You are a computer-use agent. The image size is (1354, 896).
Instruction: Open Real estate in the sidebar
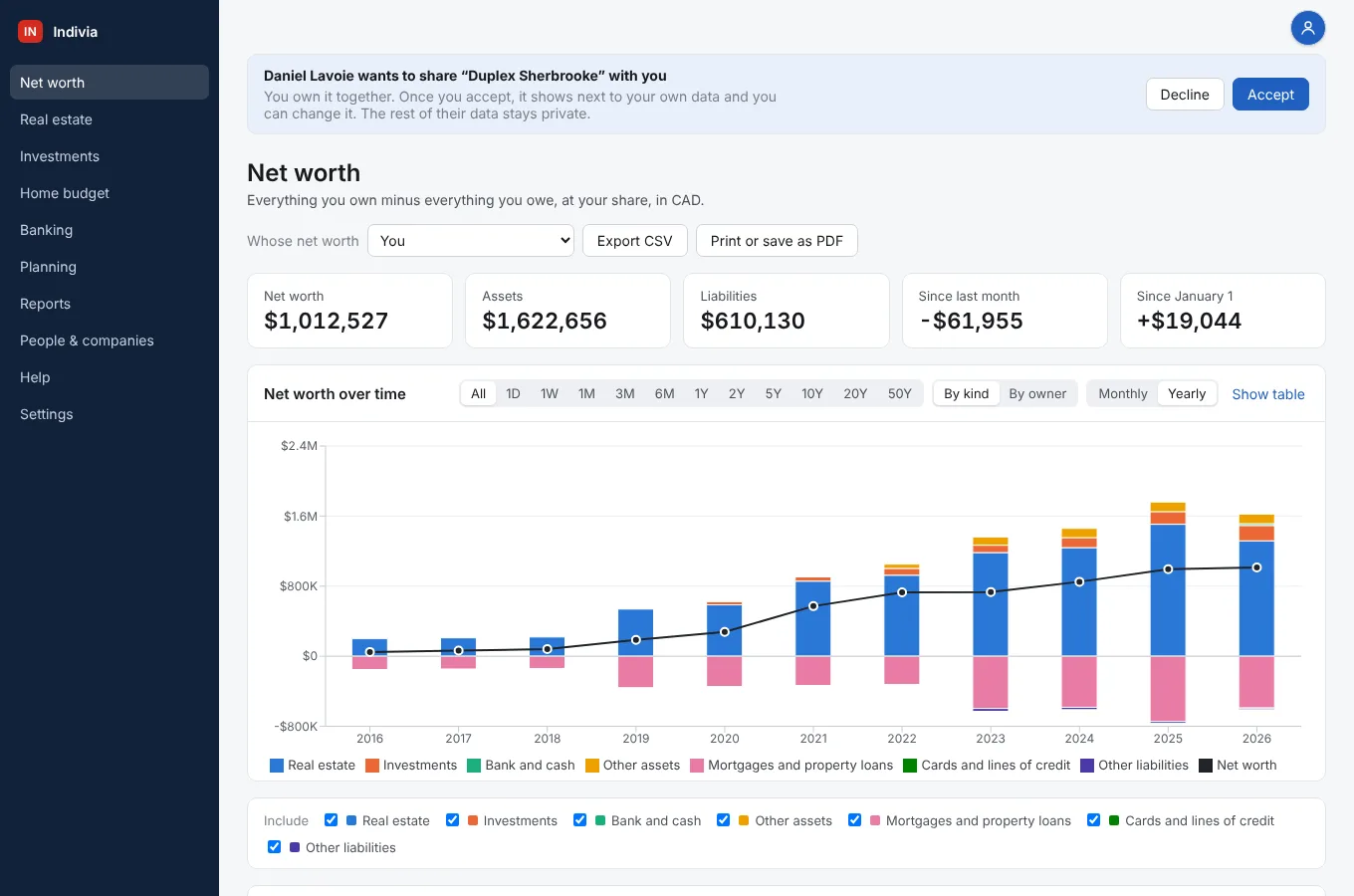click(110, 119)
